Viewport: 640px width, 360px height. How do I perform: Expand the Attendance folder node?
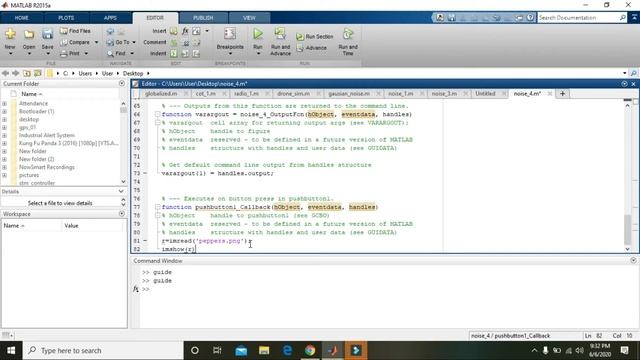4,104
